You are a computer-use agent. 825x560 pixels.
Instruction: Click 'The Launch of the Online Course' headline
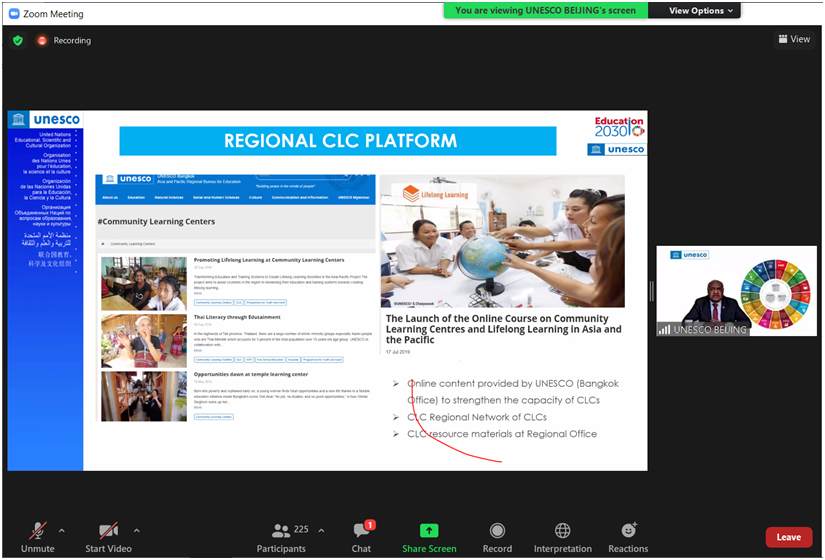coord(504,329)
